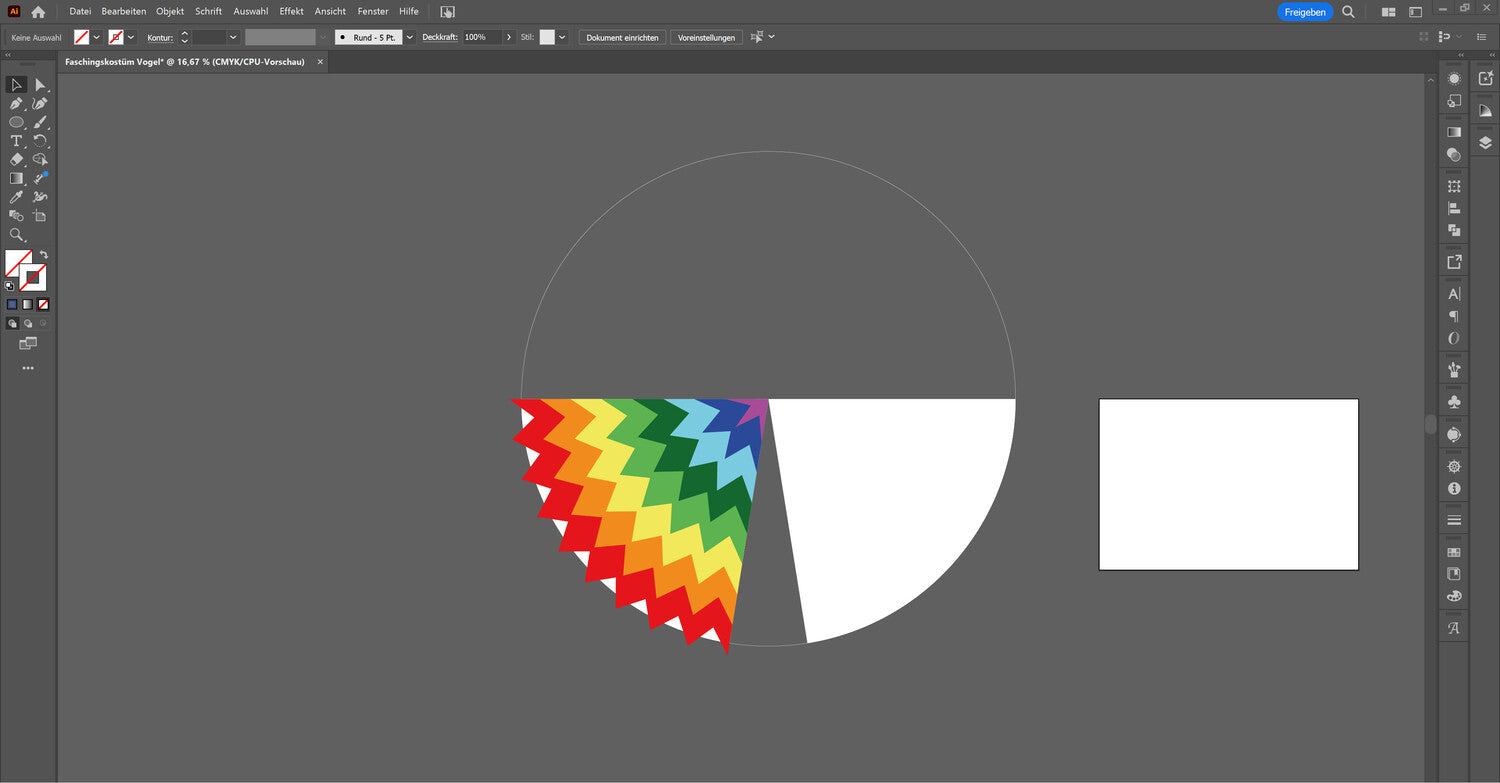Open the fill color dropdown

[97, 37]
